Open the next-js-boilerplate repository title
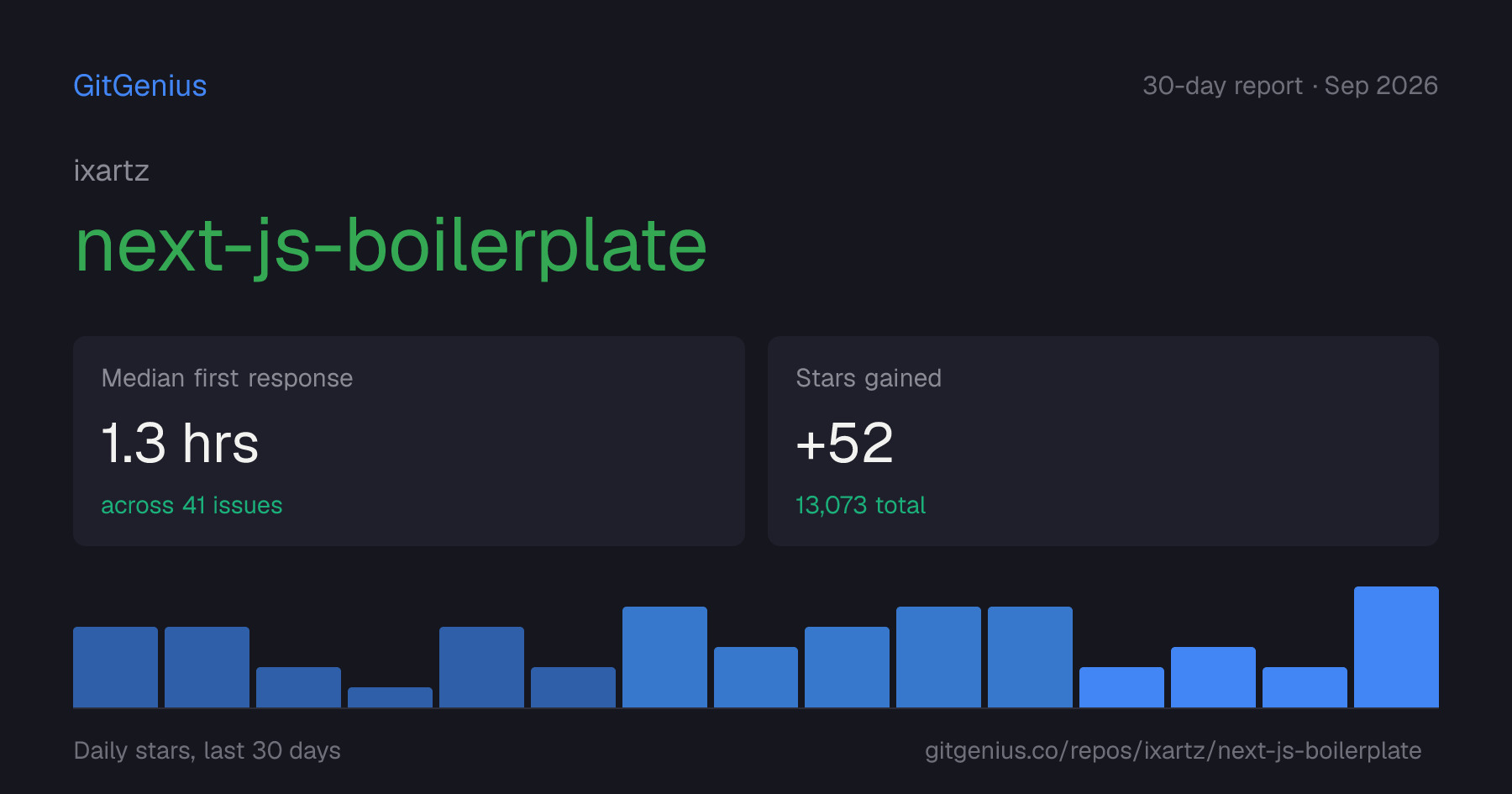Image resolution: width=1512 pixels, height=794 pixels. (391, 245)
